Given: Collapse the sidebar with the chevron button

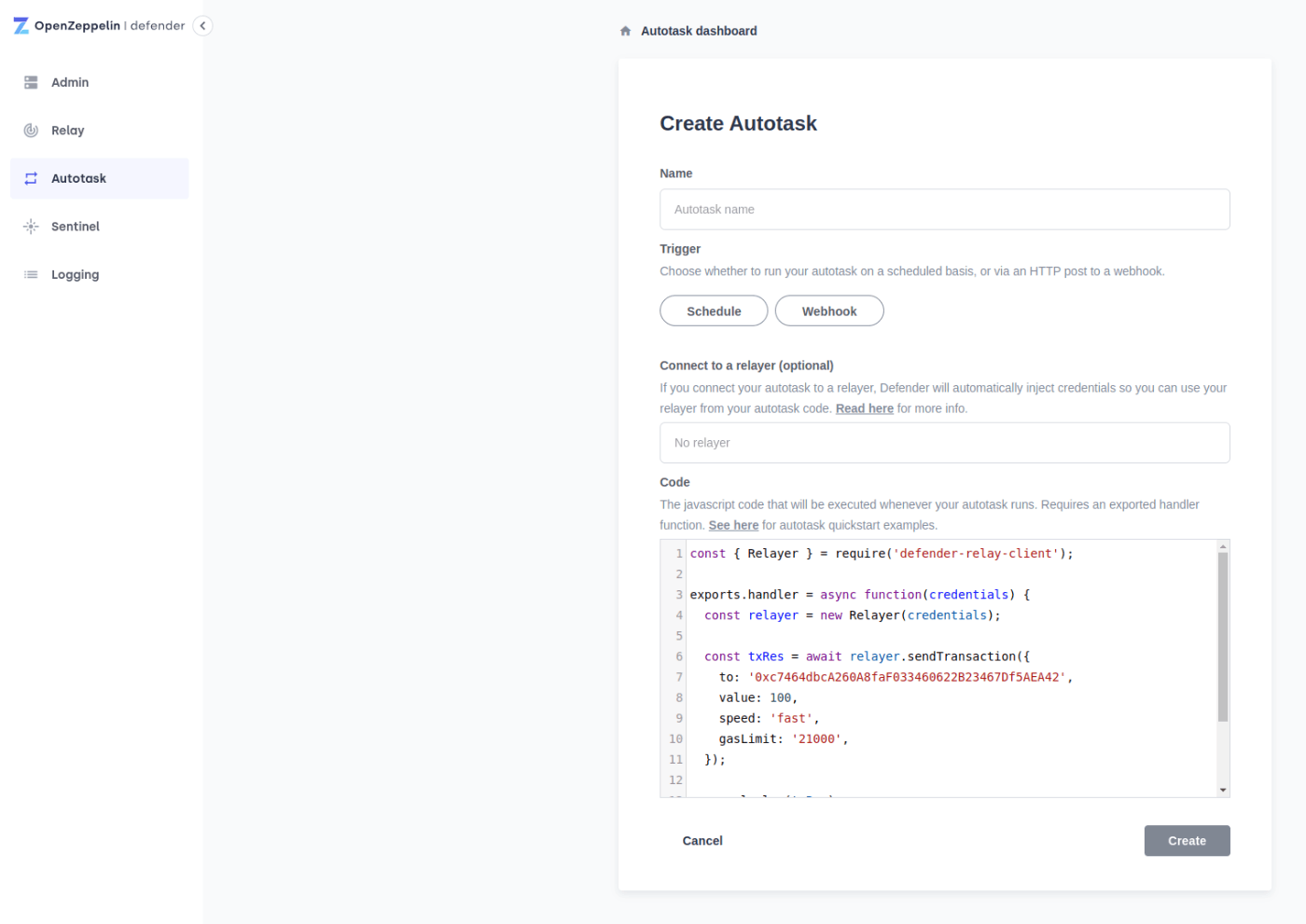Looking at the screenshot, I should (202, 26).
